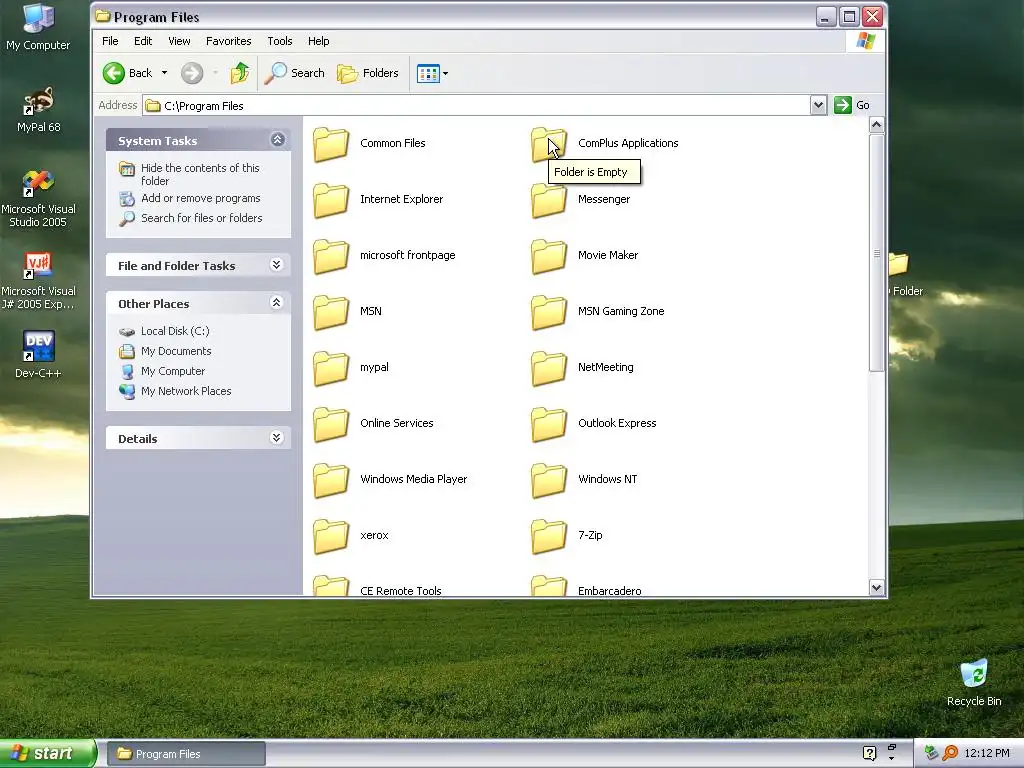Screen dimensions: 1024x768
Task: Select the Common Files folder icon
Action: tap(331, 144)
